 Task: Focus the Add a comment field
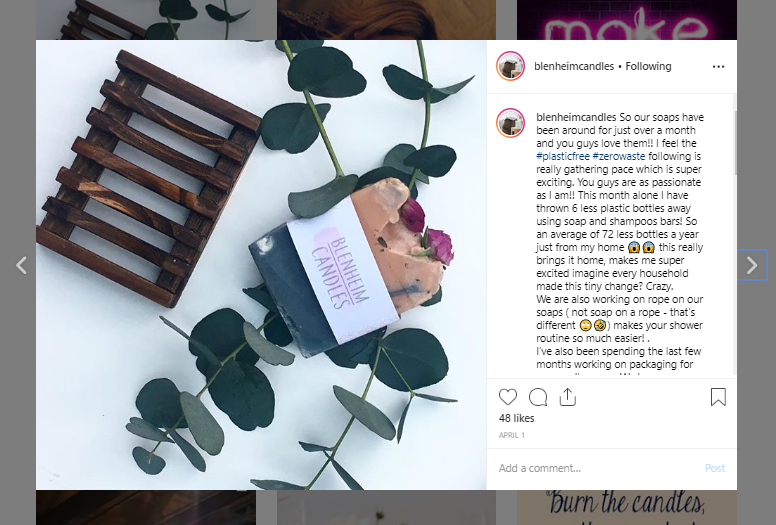click(599, 468)
